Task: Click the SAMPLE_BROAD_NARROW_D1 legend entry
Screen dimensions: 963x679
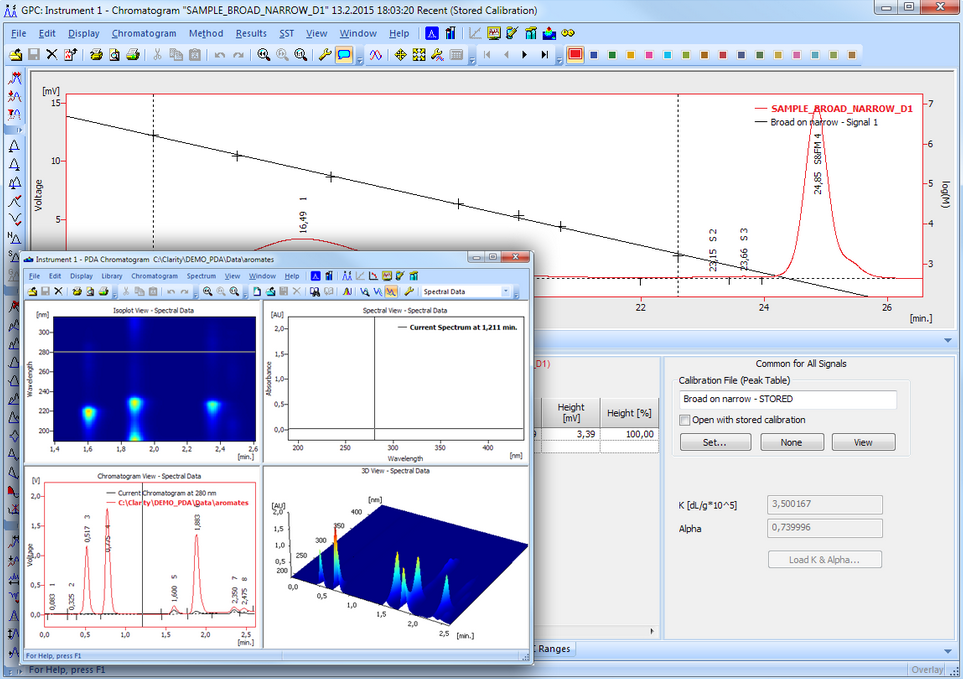Action: 841,109
